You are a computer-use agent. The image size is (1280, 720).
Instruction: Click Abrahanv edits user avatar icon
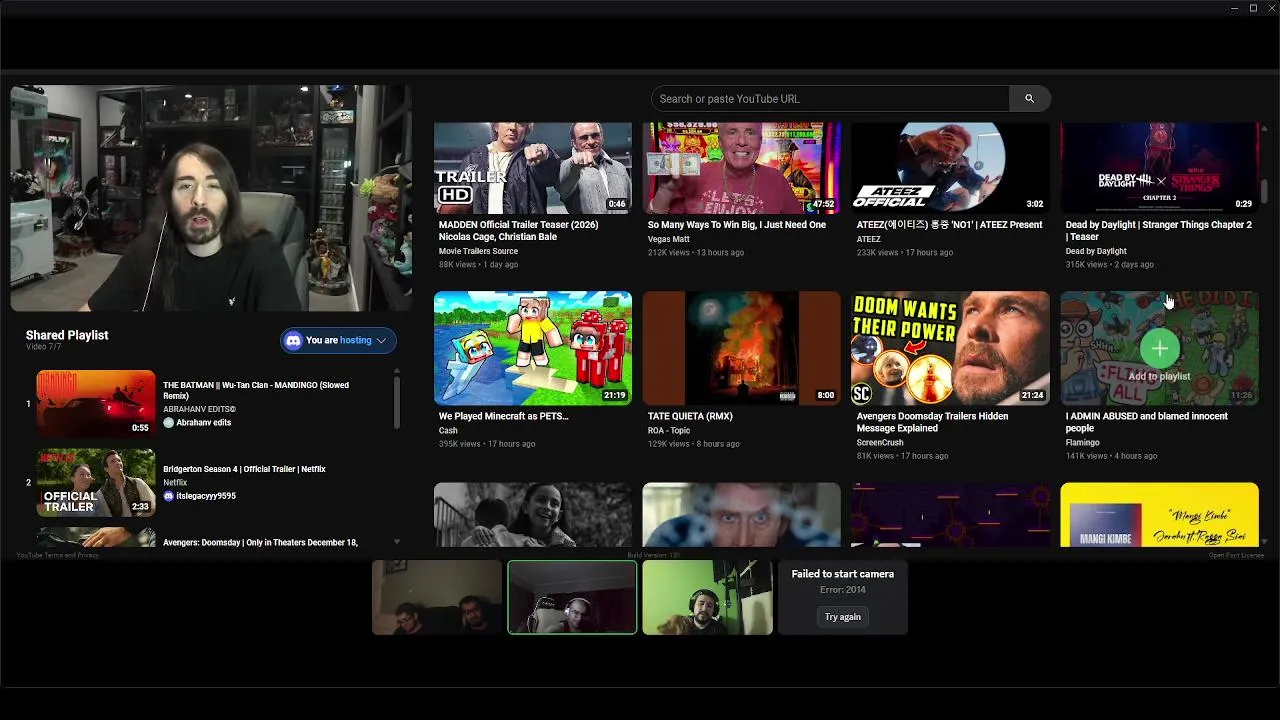tap(169, 423)
